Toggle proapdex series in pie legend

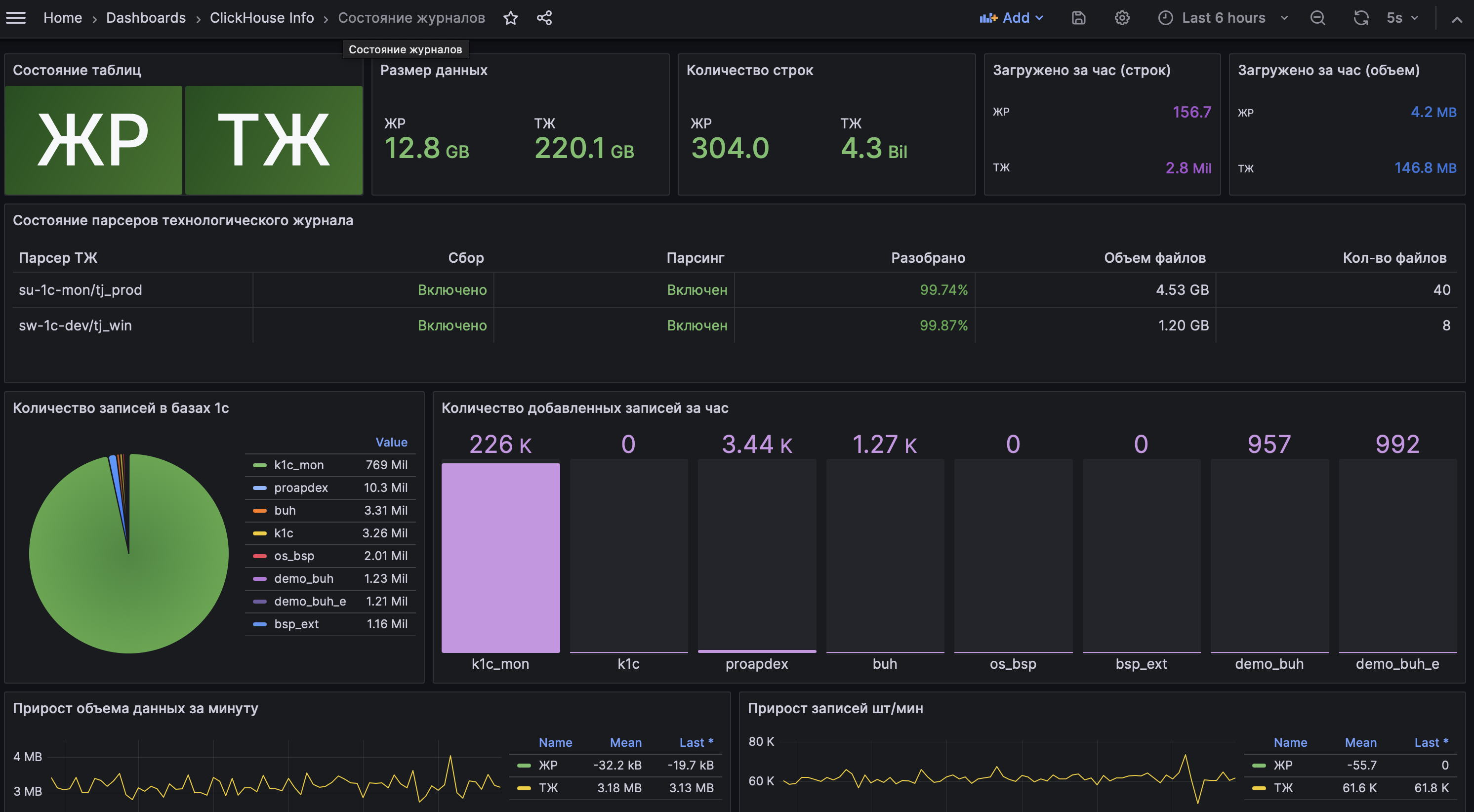point(301,487)
